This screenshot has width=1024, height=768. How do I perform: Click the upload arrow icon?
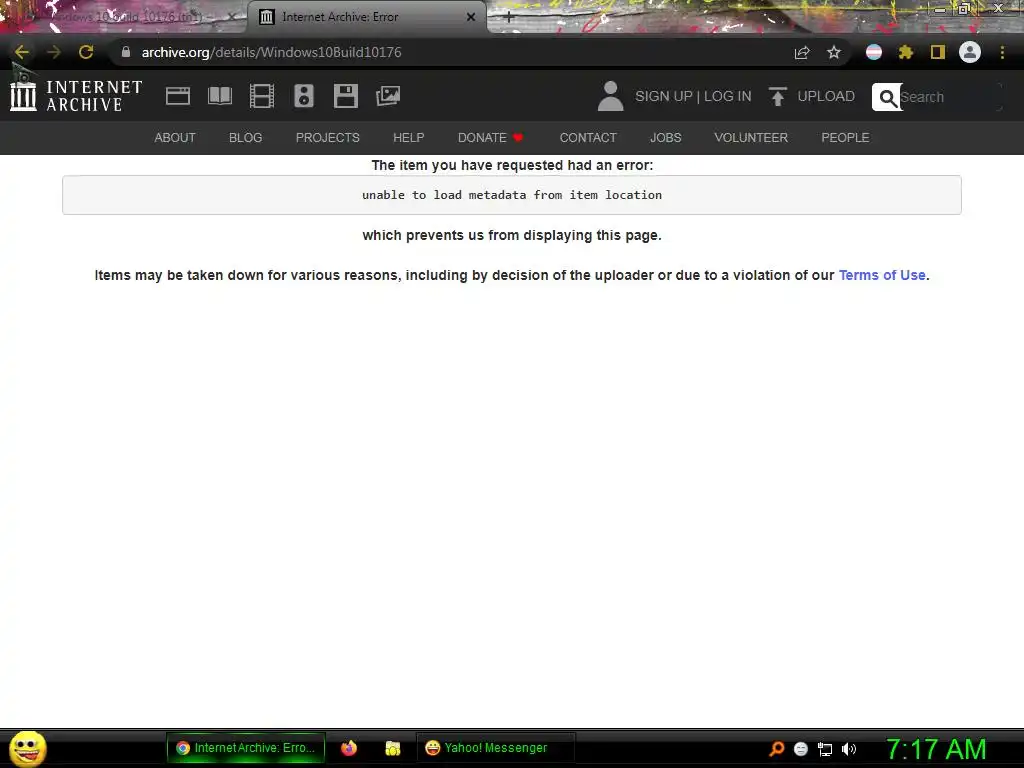(x=777, y=96)
